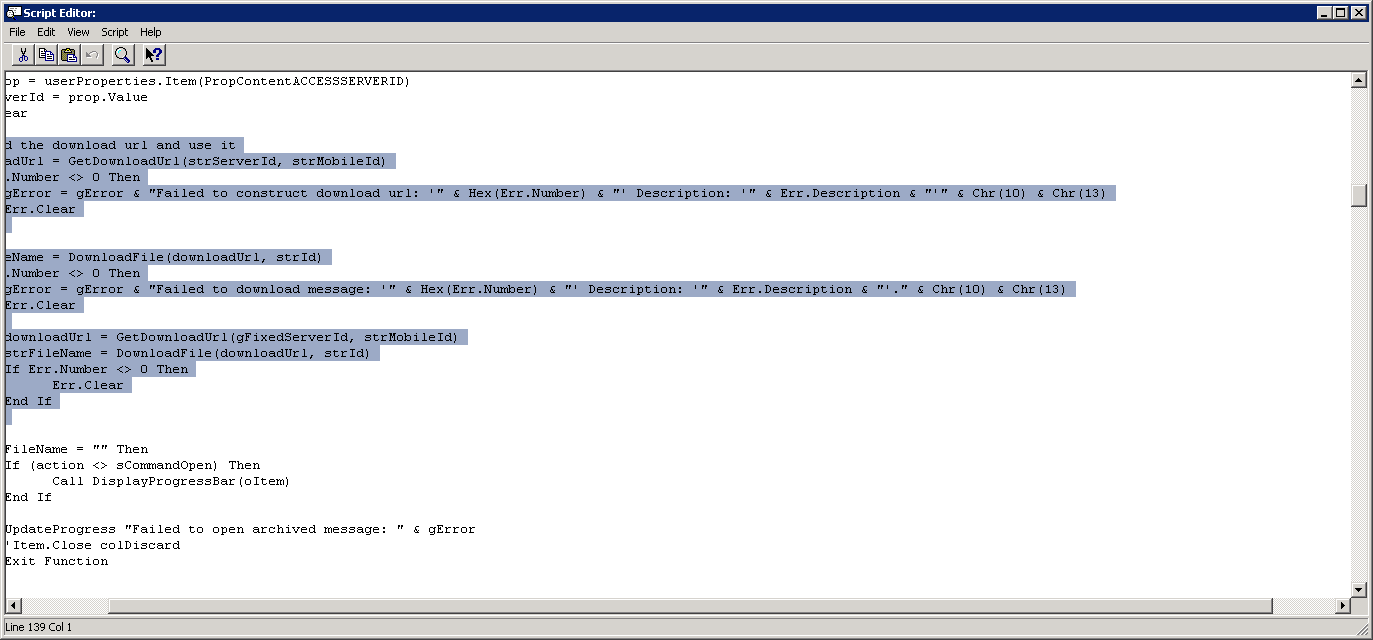The height and width of the screenshot is (640, 1373).
Task: Click the 'verId = prop.Value' line
Action: [x=76, y=97]
